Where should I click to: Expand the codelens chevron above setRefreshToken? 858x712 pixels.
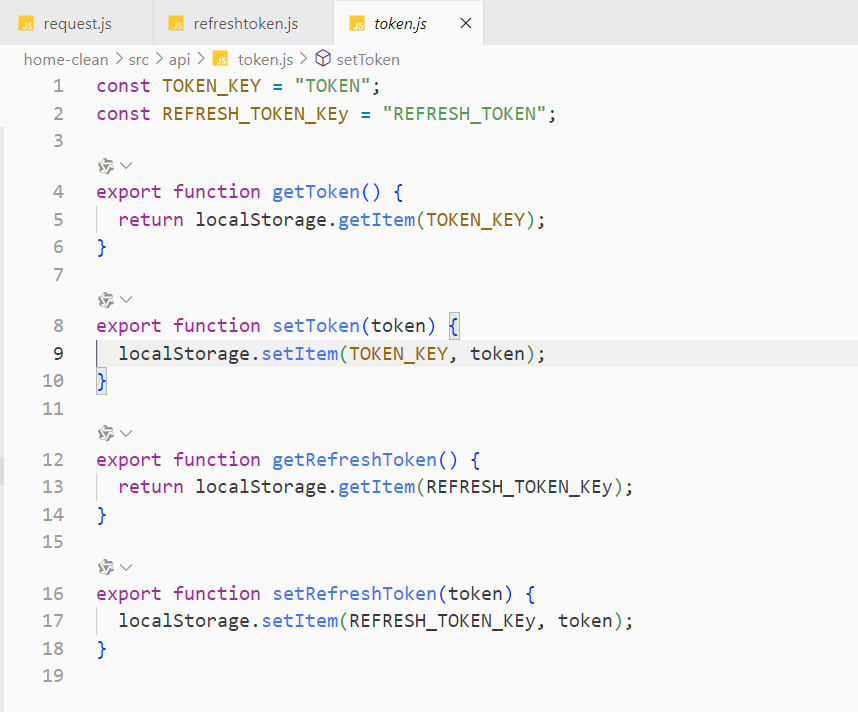(126, 567)
